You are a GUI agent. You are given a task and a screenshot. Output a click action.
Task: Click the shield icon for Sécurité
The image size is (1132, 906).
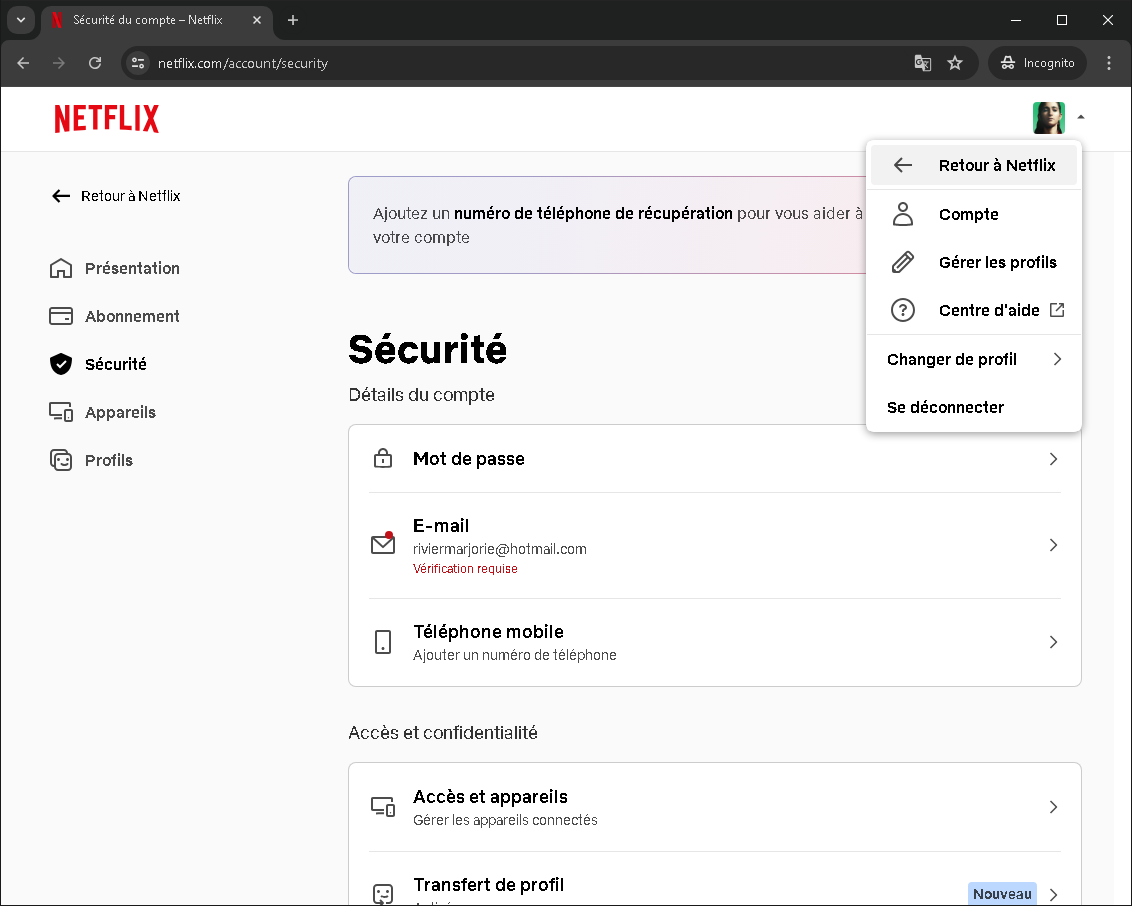(61, 364)
